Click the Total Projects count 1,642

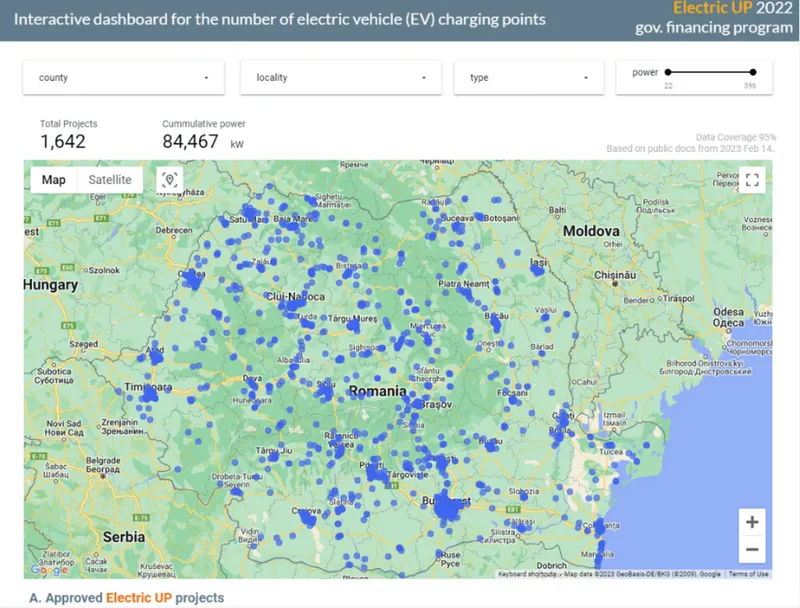64,142
